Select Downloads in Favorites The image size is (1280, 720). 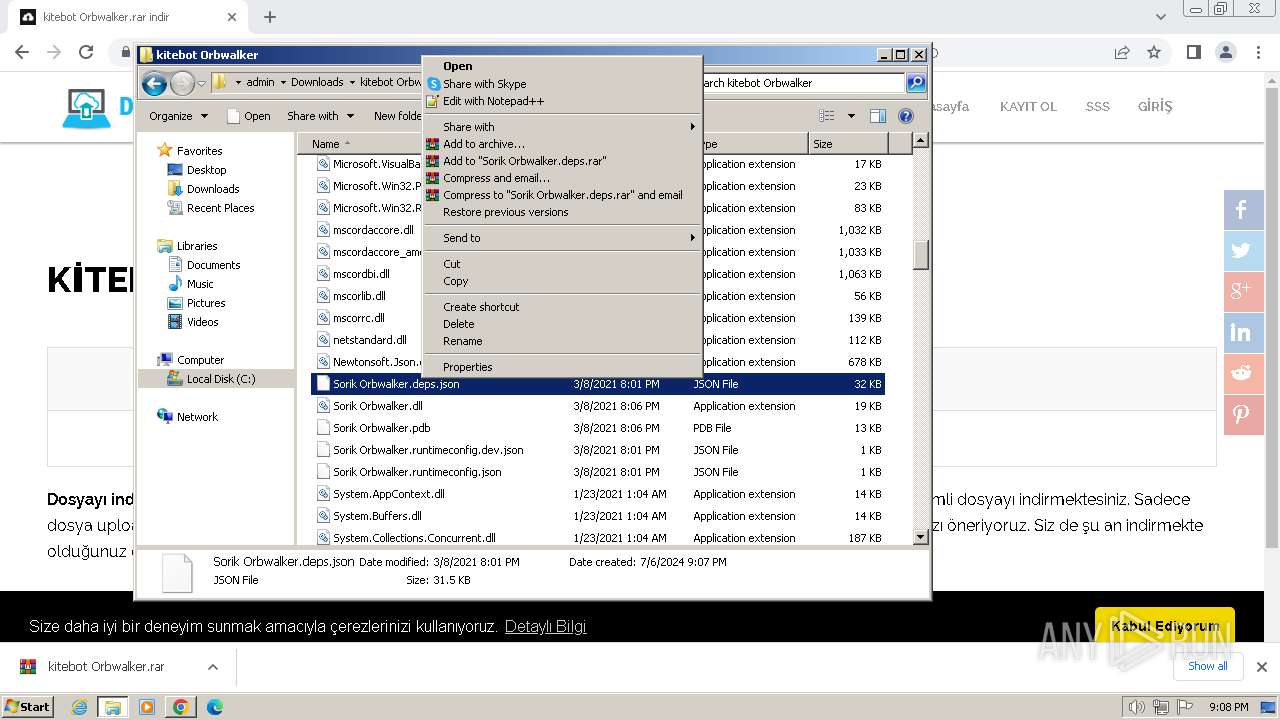[x=213, y=189]
